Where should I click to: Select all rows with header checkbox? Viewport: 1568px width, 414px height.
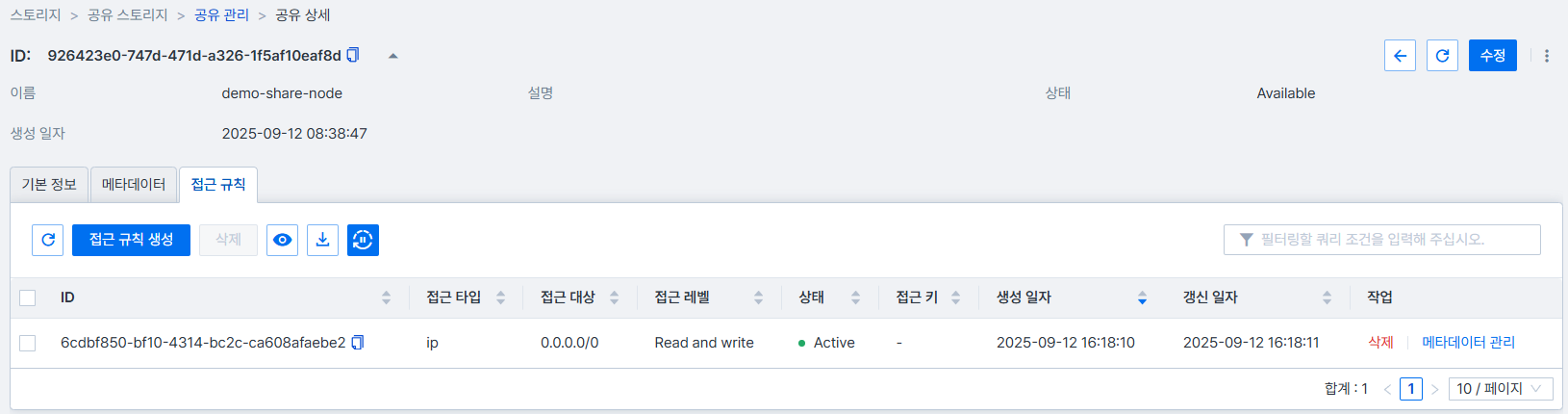click(28, 298)
